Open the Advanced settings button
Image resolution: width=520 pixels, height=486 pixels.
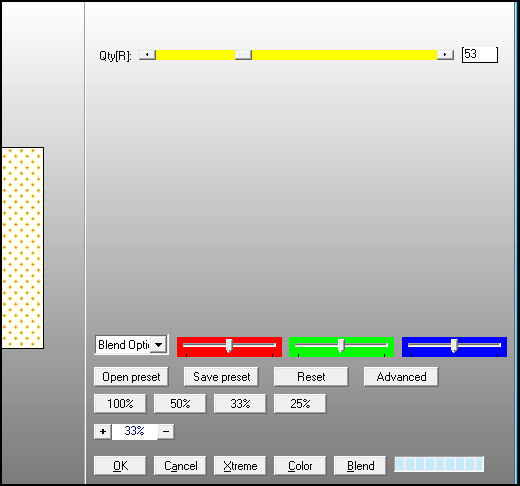coord(401,377)
